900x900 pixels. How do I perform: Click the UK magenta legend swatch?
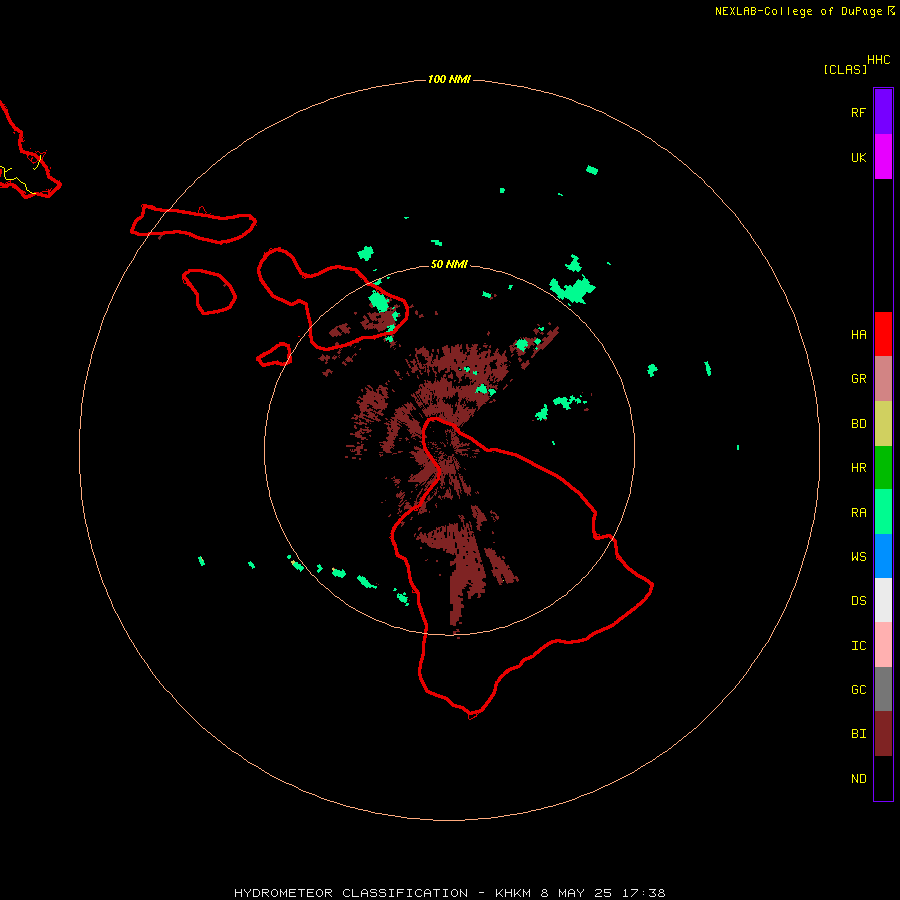[883, 156]
